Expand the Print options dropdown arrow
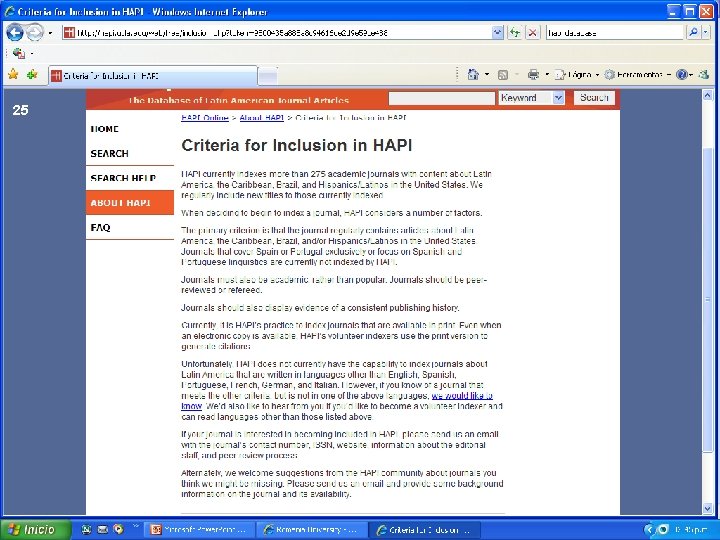Image resolution: width=720 pixels, height=540 pixels. click(547, 74)
